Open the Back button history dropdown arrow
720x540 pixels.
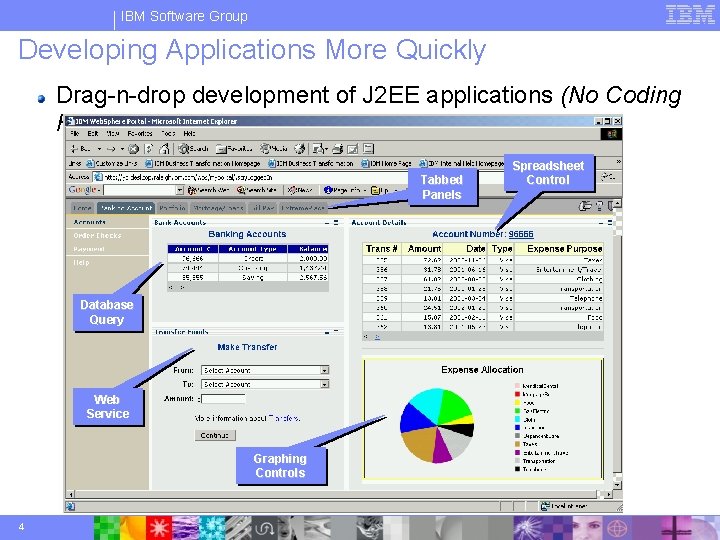tap(99, 149)
